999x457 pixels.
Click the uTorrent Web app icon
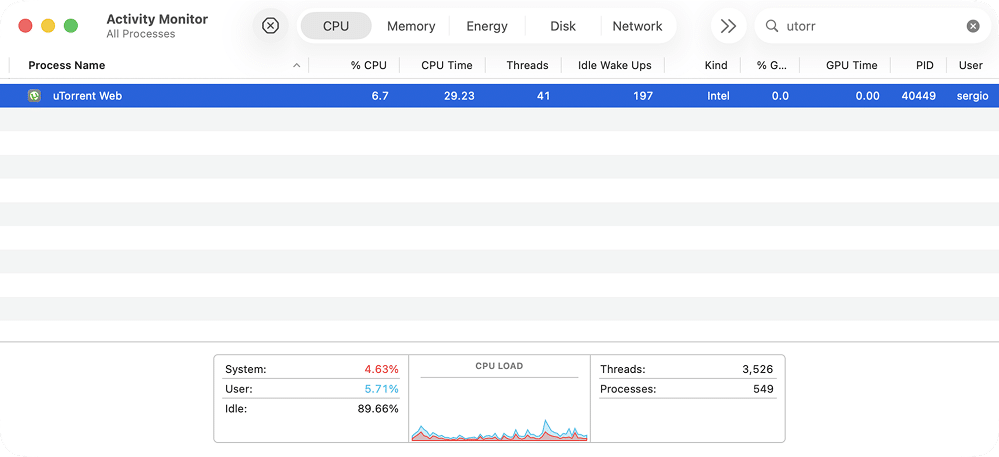click(x=34, y=96)
